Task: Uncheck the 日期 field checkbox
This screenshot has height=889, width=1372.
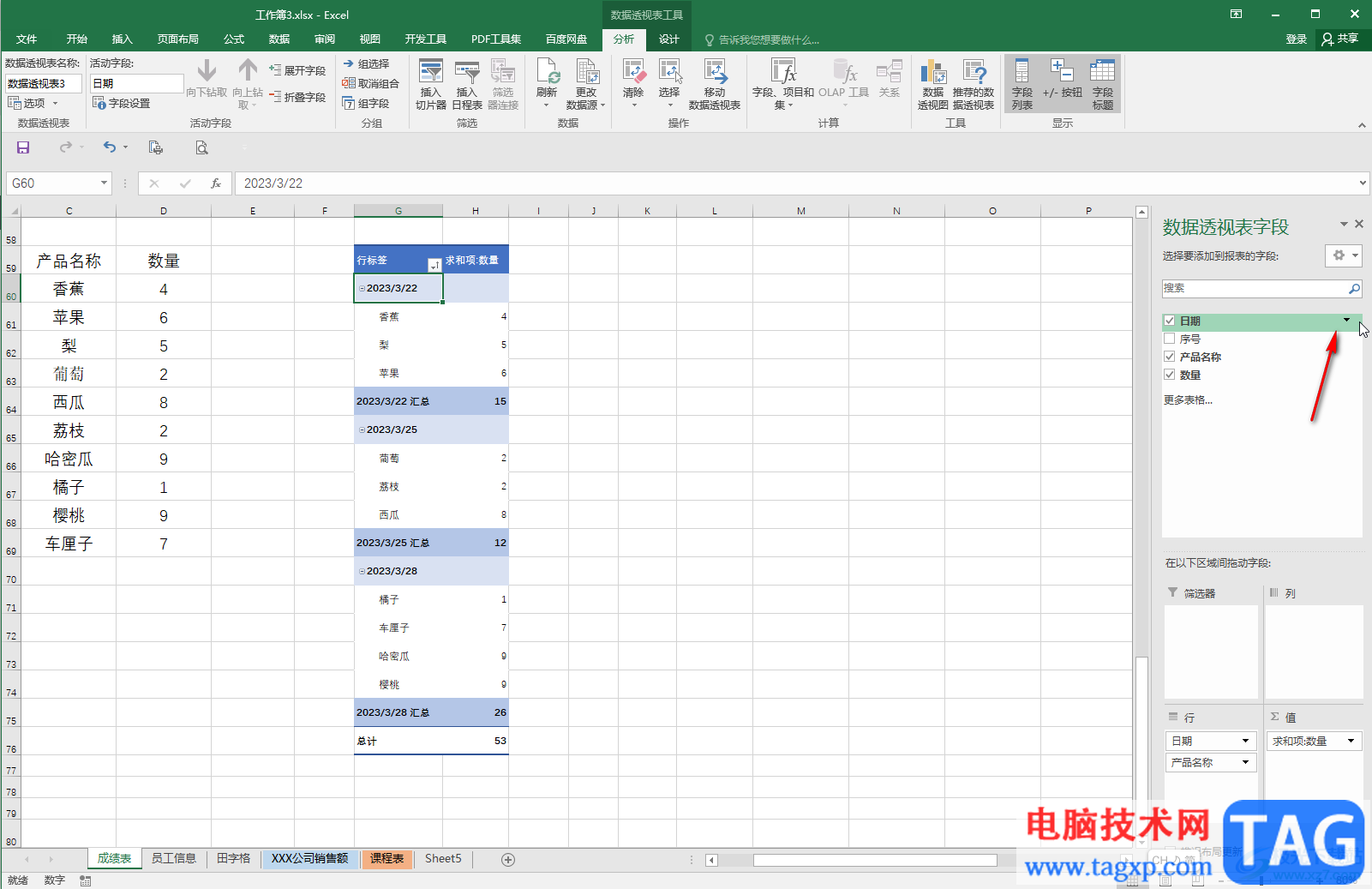Action: pyautogui.click(x=1170, y=321)
